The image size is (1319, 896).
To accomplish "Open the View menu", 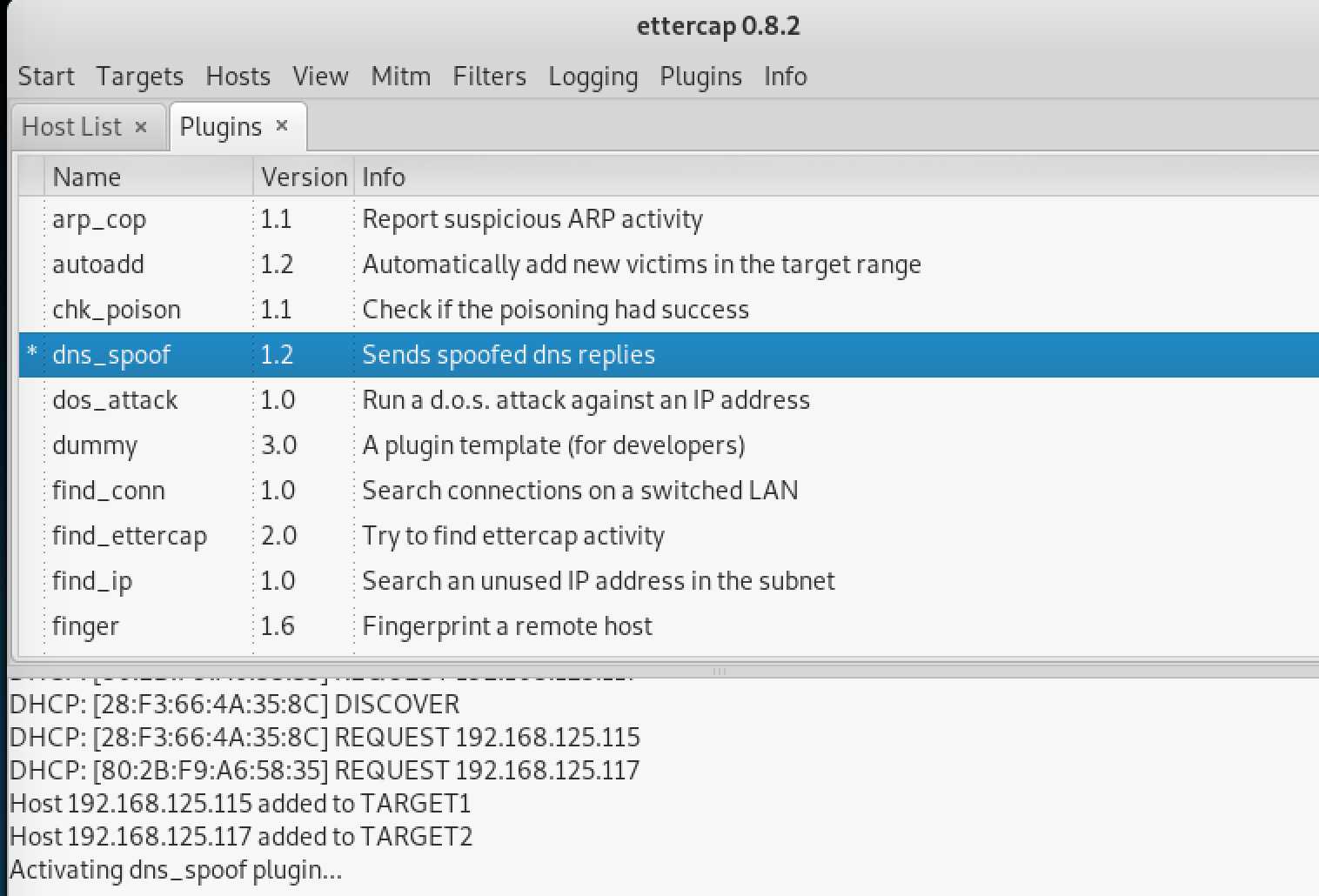I will [x=320, y=77].
